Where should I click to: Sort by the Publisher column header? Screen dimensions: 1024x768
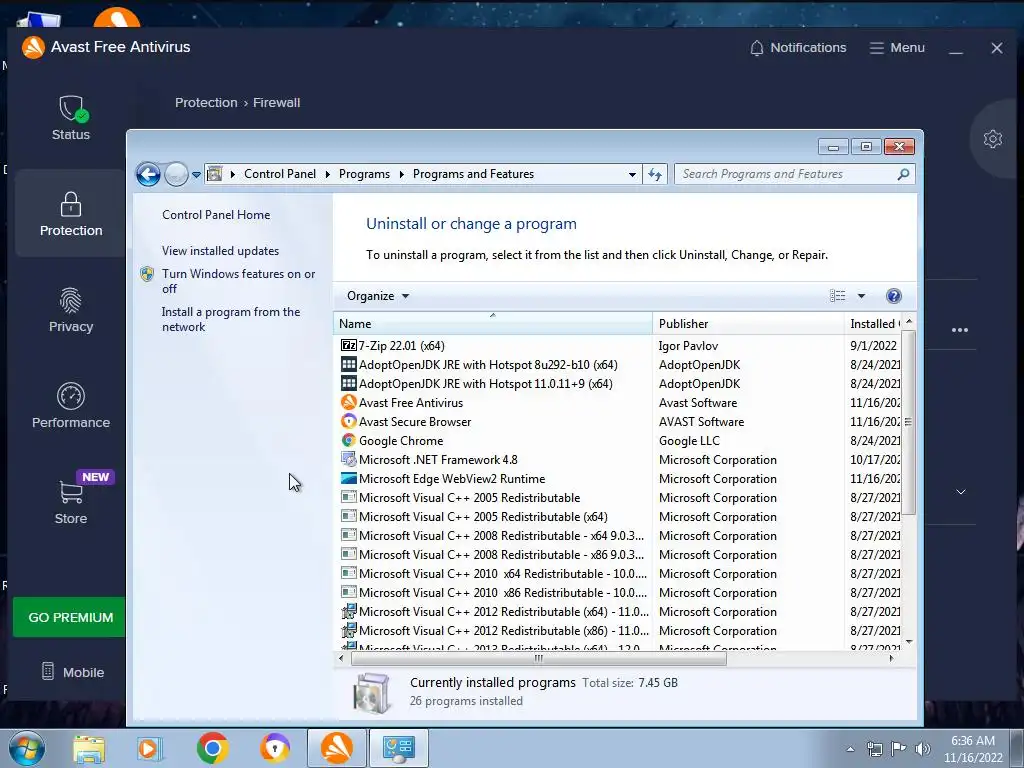click(748, 323)
